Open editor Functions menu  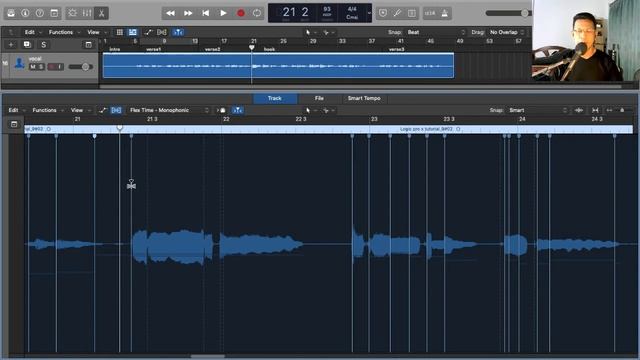44,110
